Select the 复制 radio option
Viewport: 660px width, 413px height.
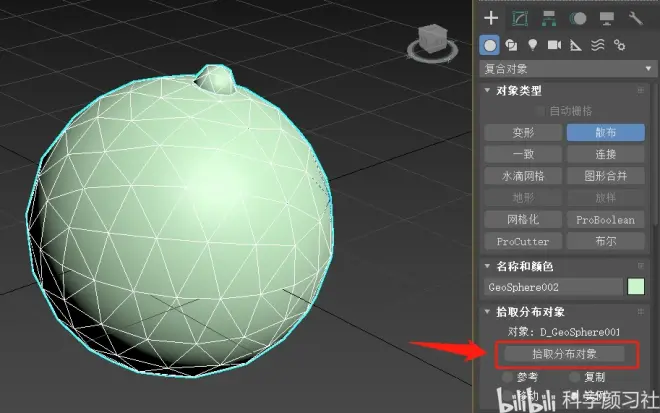pos(574,377)
